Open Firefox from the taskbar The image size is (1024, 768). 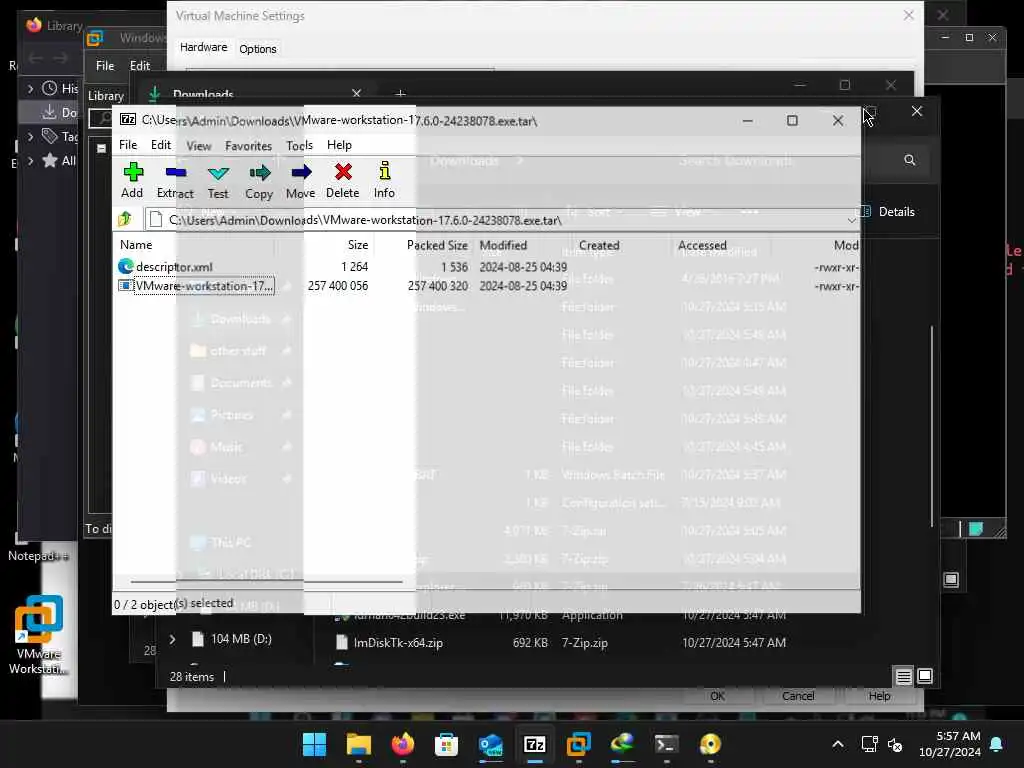click(402, 744)
